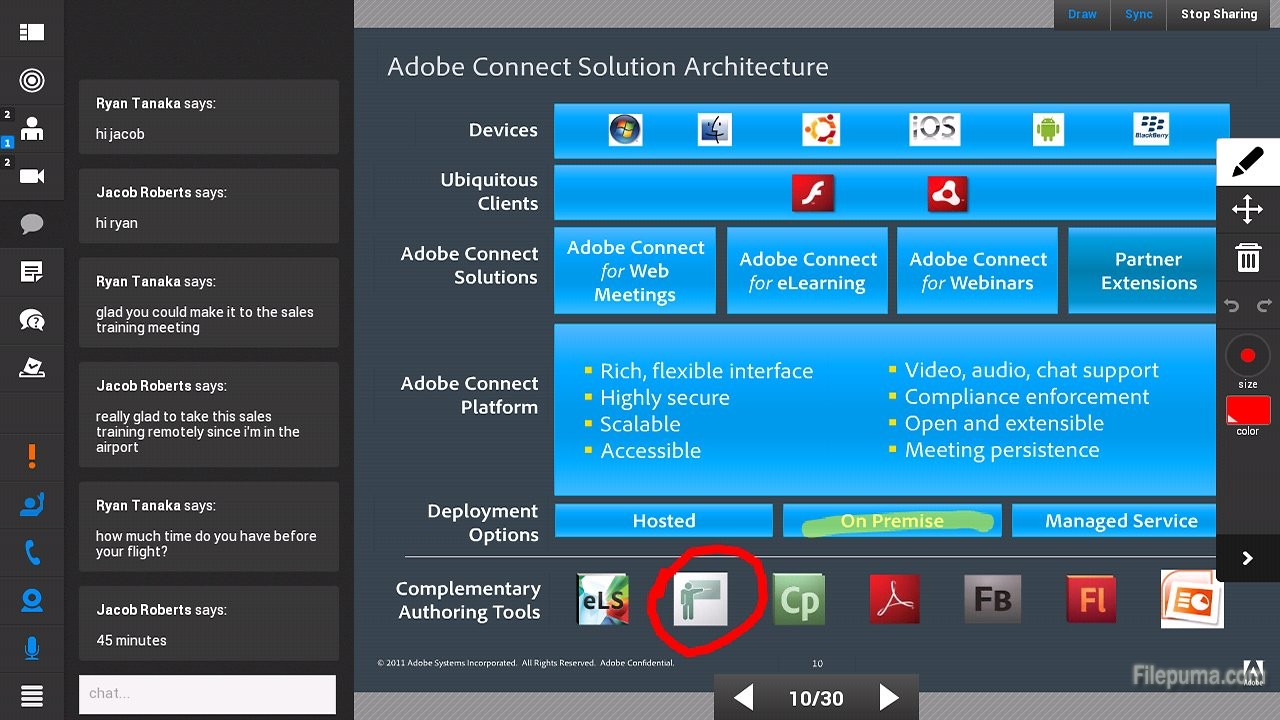1280x720 pixels.
Task: Click the chat input field
Action: (206, 694)
